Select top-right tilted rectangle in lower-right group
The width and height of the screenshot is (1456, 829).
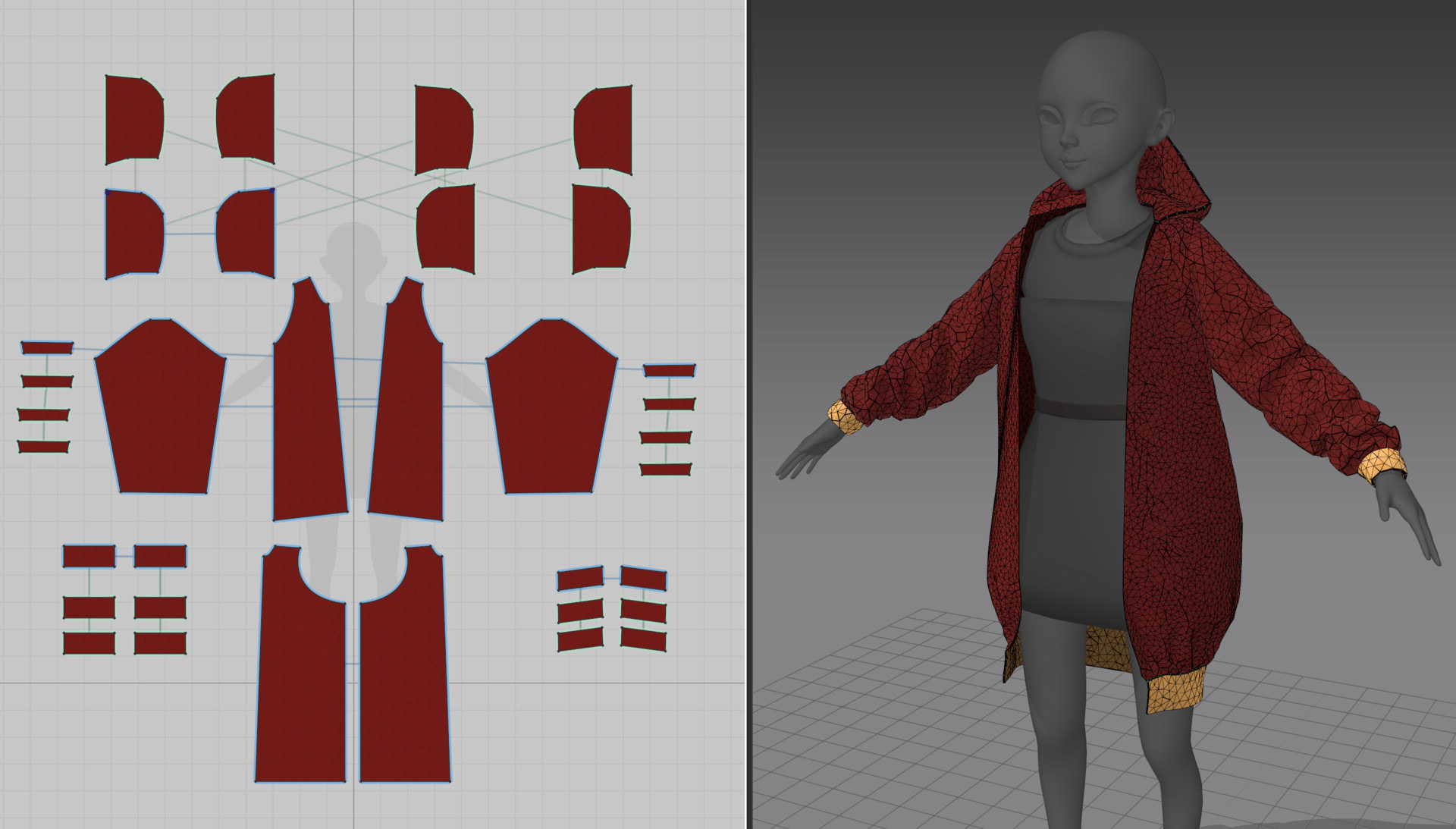click(x=644, y=579)
